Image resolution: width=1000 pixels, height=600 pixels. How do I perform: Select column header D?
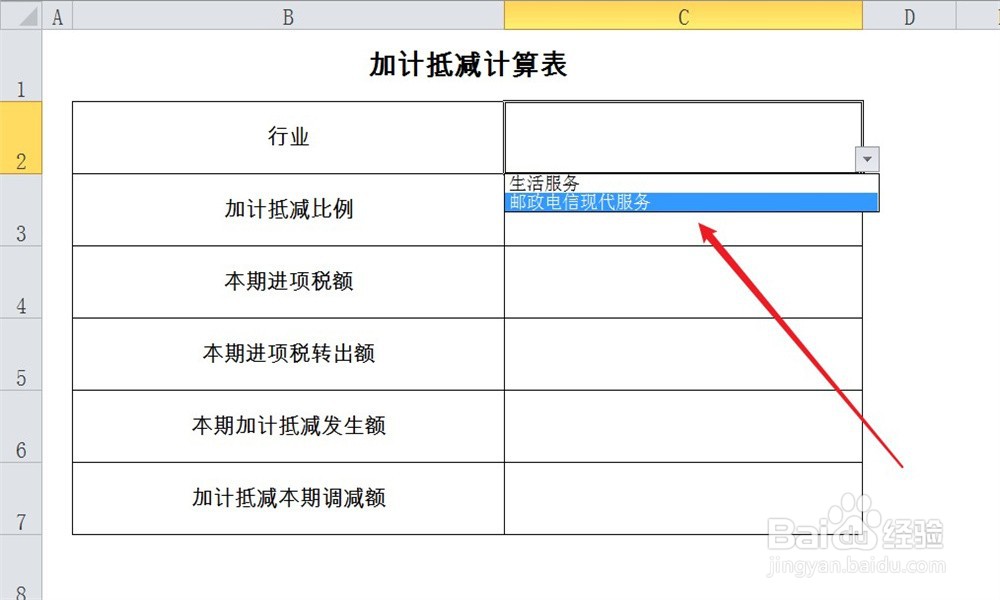[909, 16]
